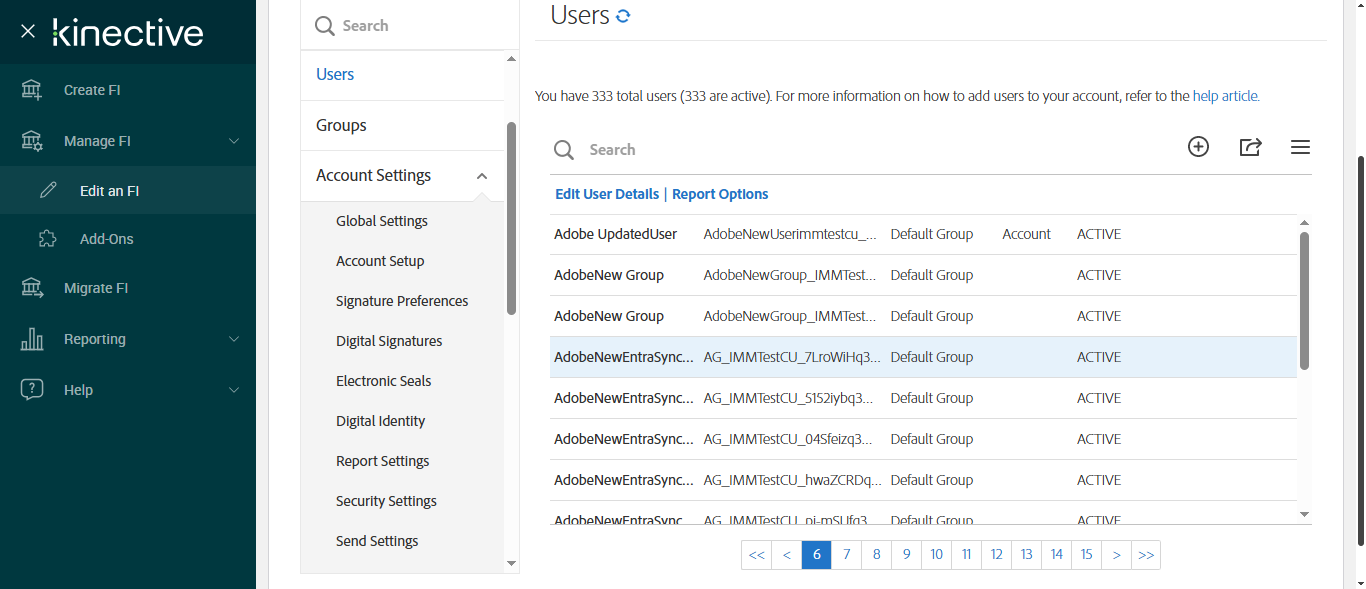Image resolution: width=1366 pixels, height=589 pixels.
Task: Click the Add-Ons puzzle piece icon
Action: click(x=47, y=239)
